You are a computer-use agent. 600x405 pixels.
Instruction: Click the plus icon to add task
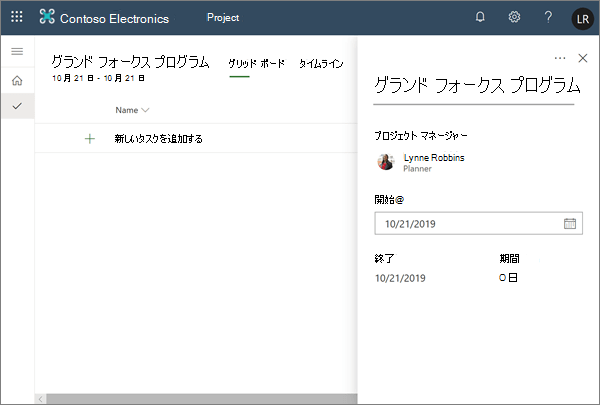click(x=90, y=139)
